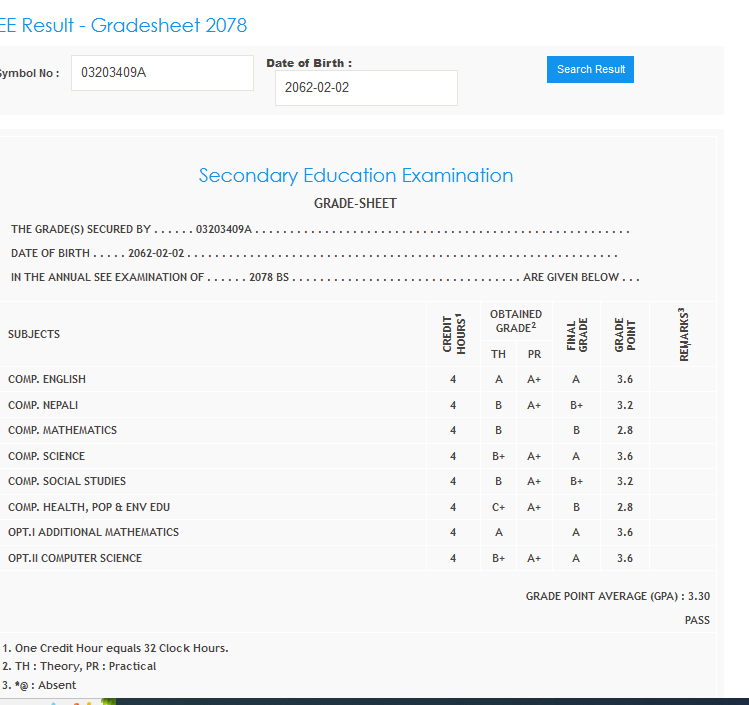Select the GRADE POINT column header

tap(625, 333)
